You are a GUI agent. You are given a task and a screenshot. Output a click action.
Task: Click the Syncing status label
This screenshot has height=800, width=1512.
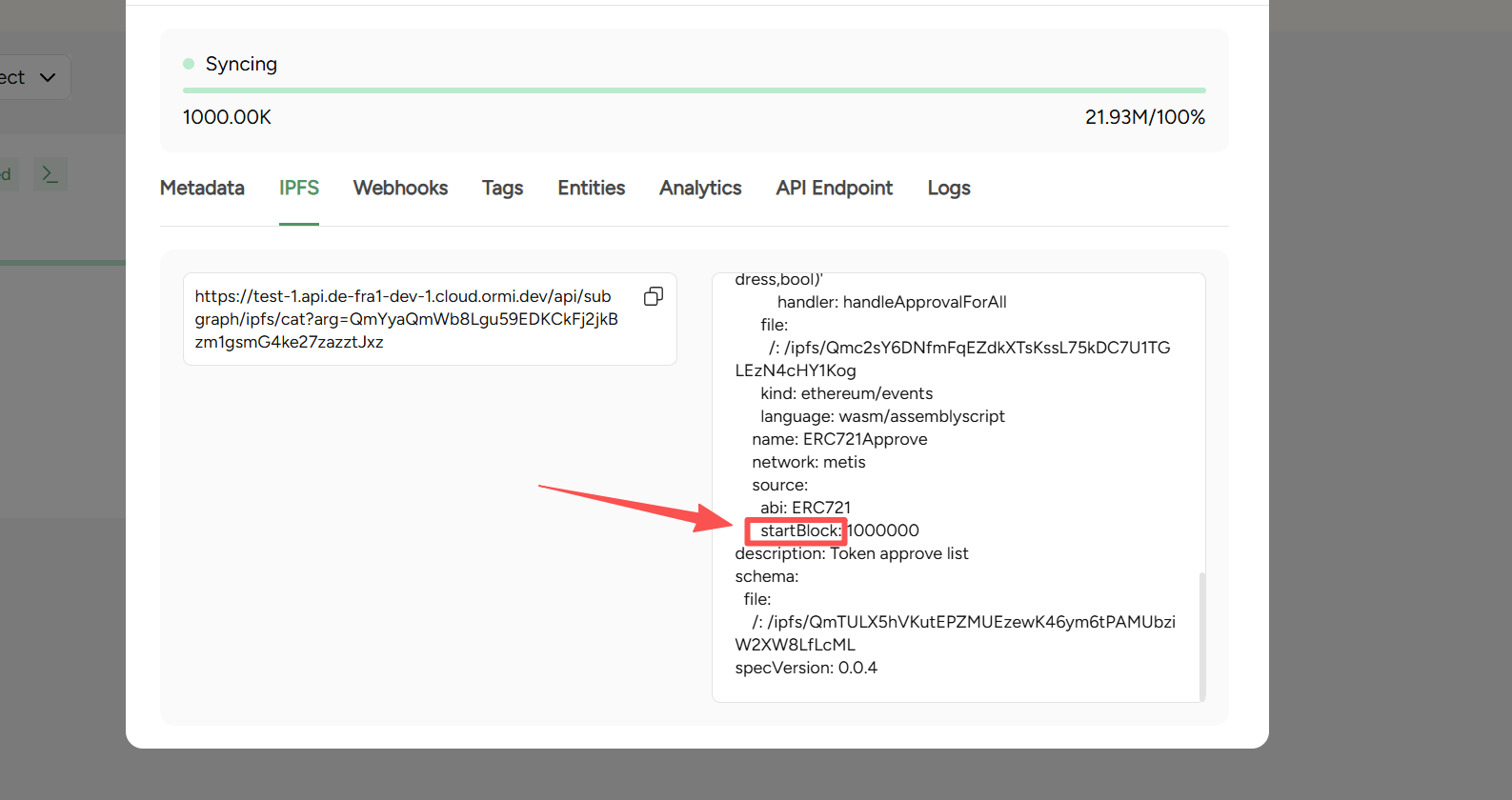click(x=241, y=64)
